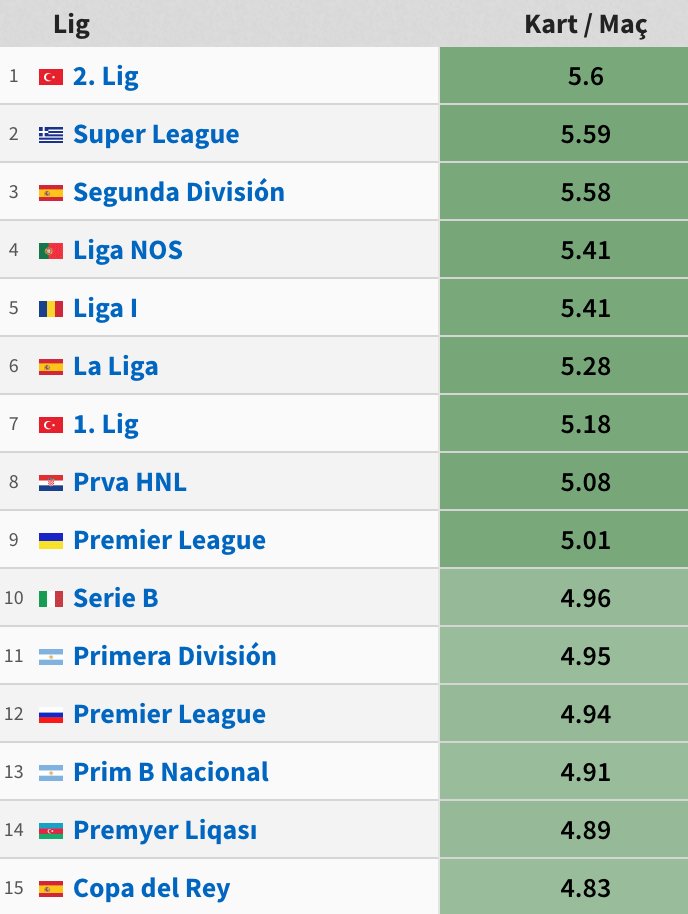Click the Greek flag next to Super League
This screenshot has height=914, width=688.
[x=51, y=135]
